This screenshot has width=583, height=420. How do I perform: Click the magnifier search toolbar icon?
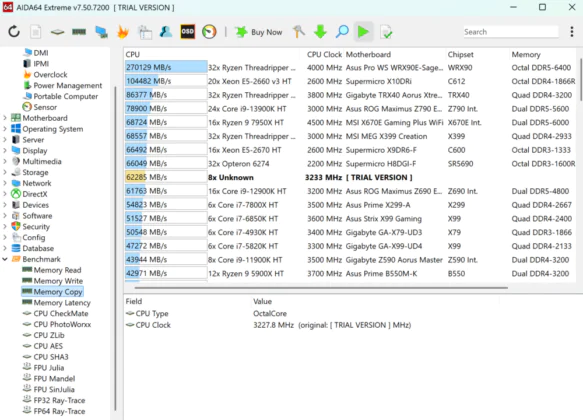342,32
